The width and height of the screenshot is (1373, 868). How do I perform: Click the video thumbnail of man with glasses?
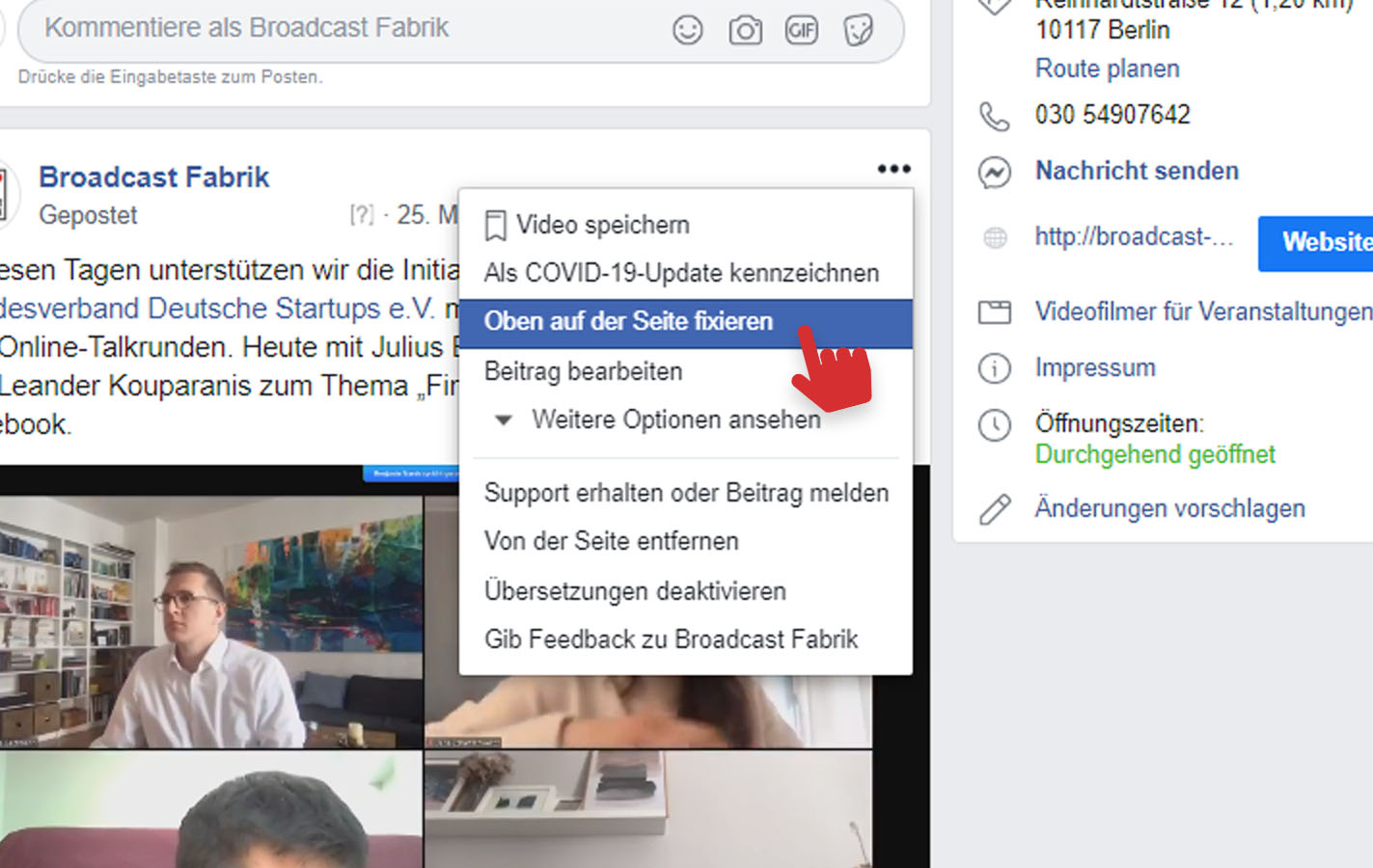click(x=210, y=622)
